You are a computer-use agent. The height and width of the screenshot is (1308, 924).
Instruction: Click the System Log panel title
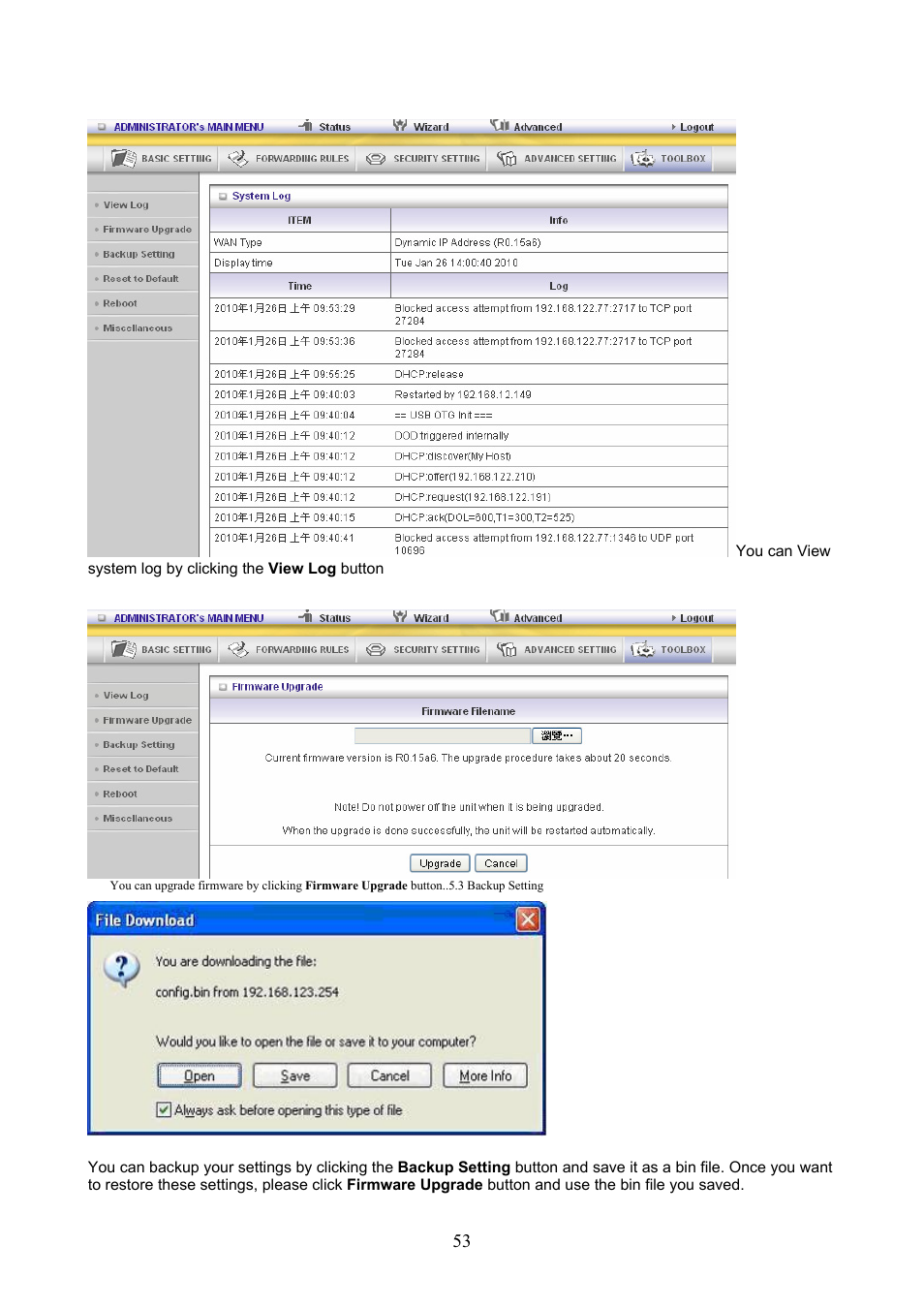pyautogui.click(x=262, y=196)
